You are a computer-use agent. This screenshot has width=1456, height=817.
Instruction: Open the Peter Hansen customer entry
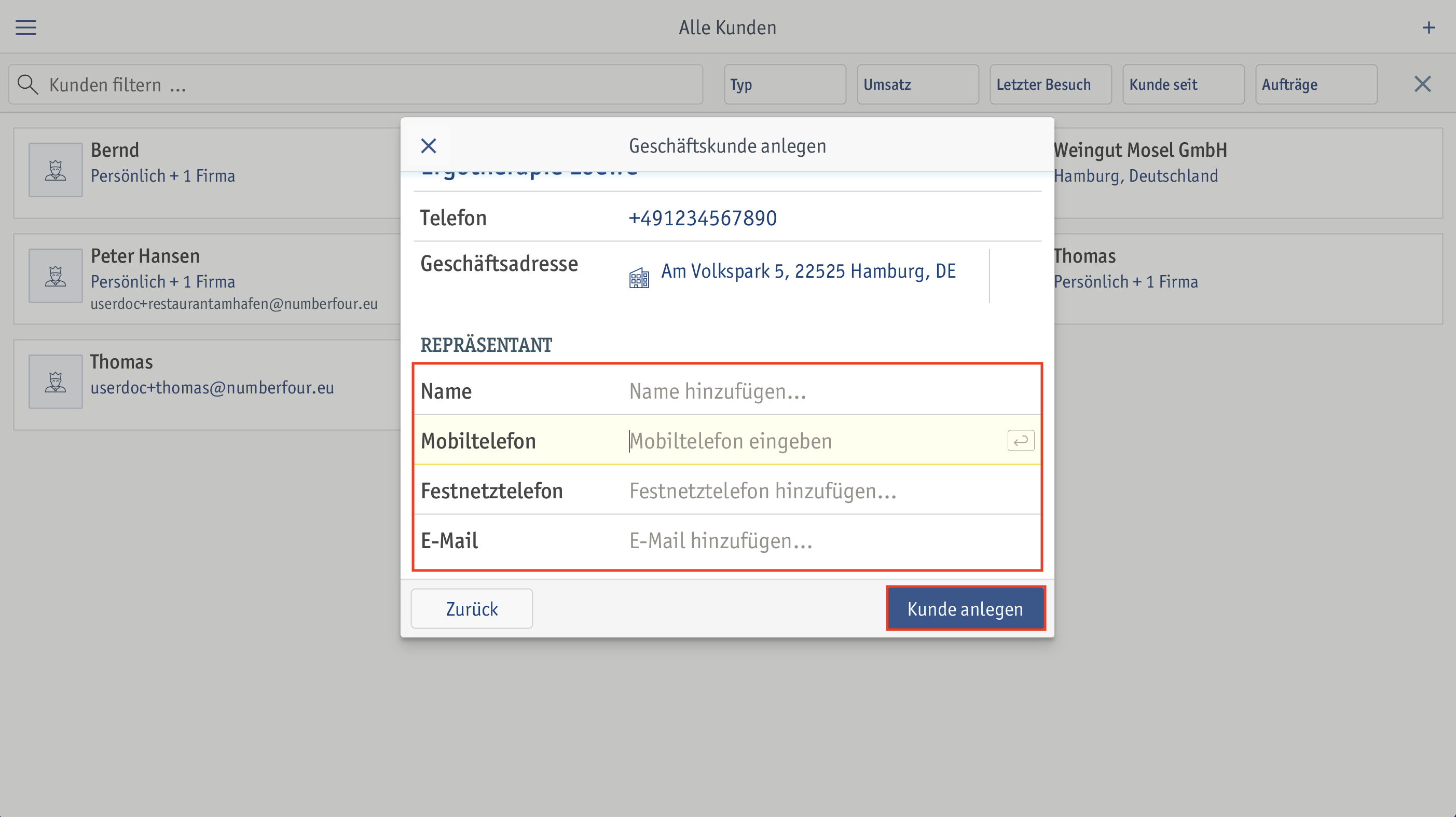207,279
